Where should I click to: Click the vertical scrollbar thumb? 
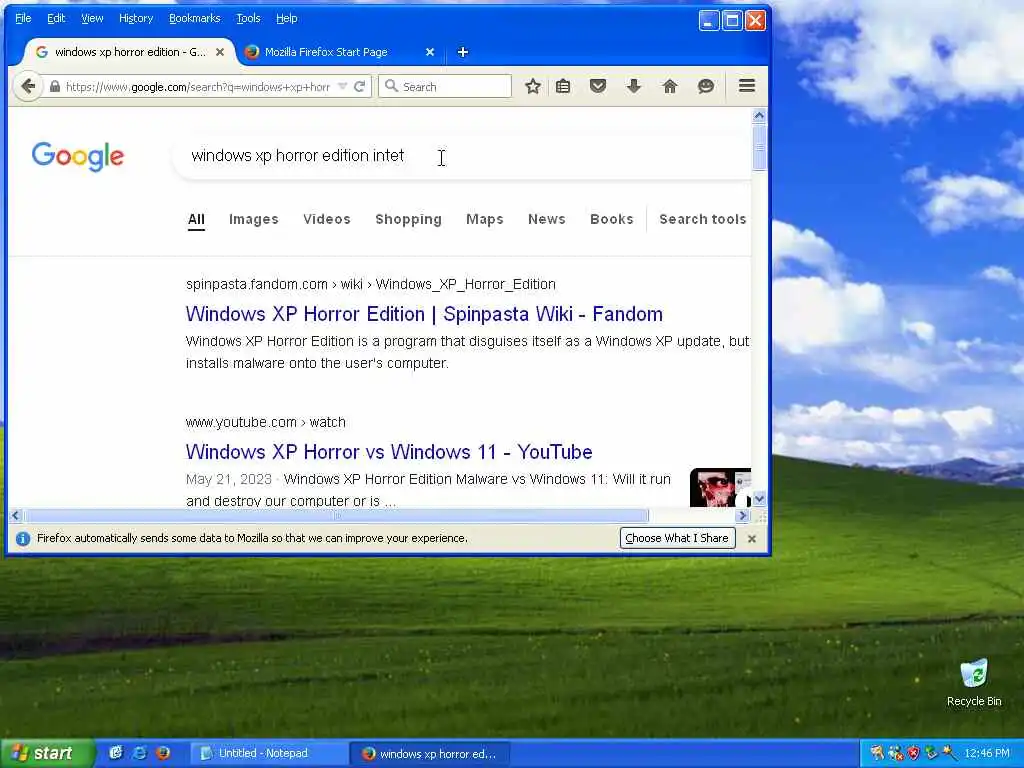point(759,147)
